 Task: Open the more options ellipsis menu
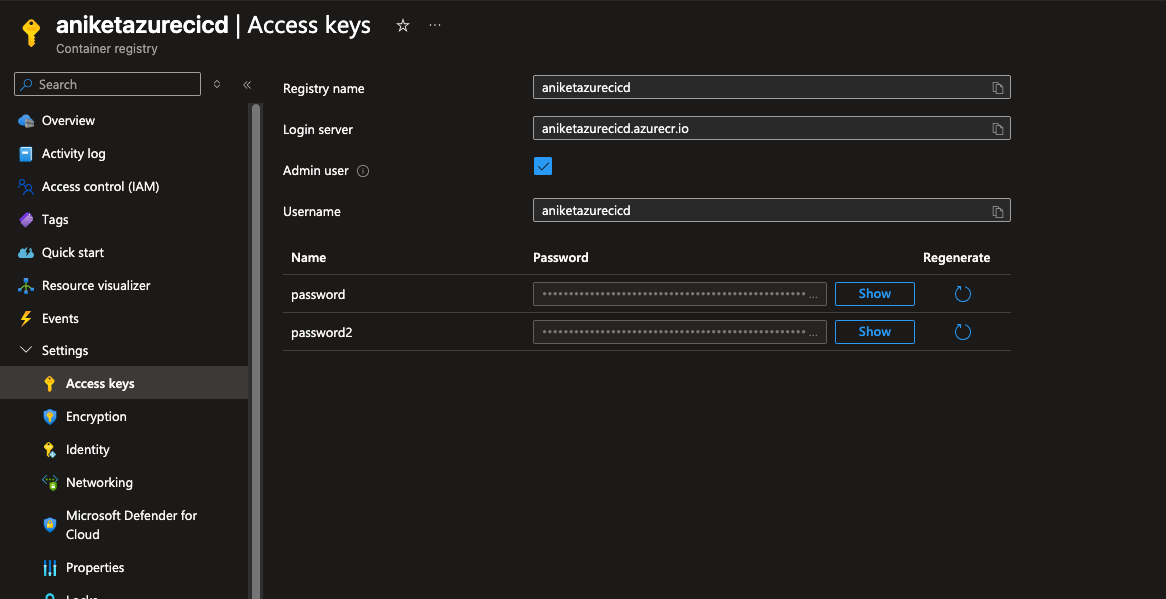(x=435, y=26)
